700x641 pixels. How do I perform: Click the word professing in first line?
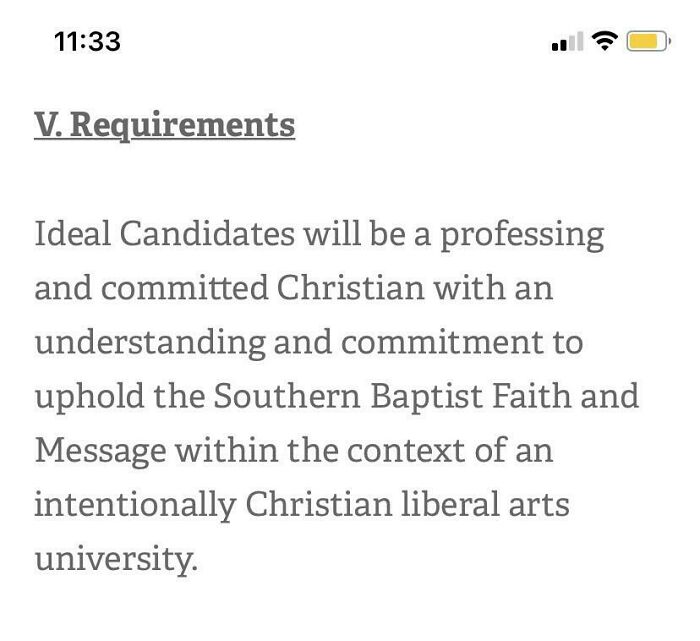[522, 235]
